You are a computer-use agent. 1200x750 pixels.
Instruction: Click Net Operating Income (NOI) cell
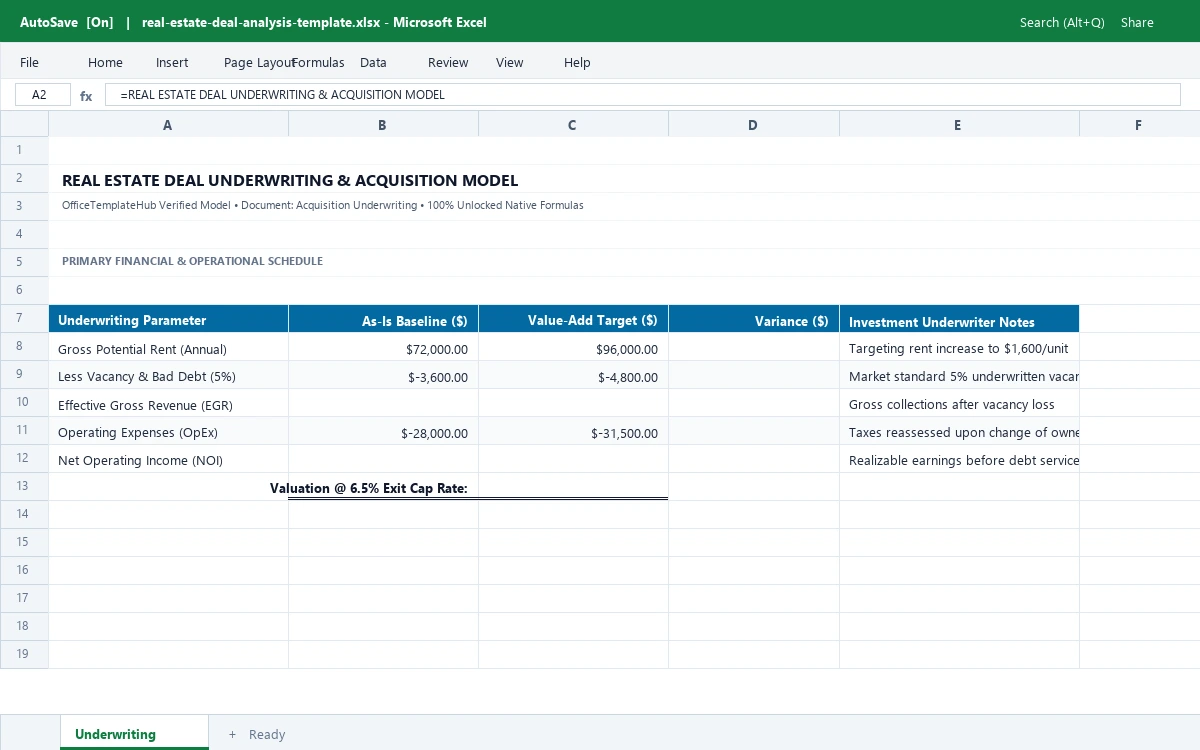168,461
